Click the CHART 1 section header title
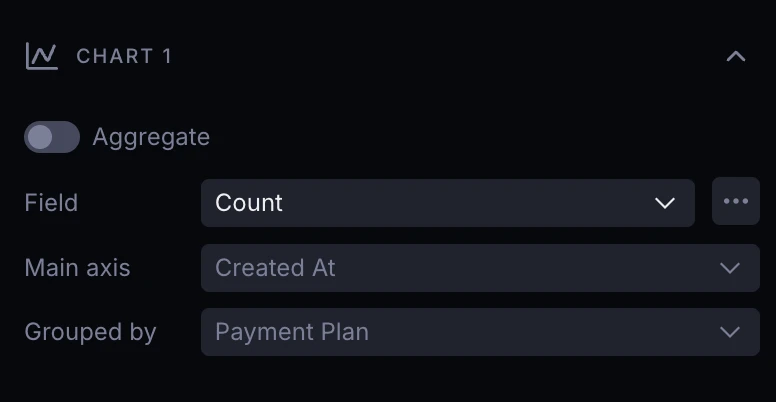This screenshot has width=776, height=402. 124,57
